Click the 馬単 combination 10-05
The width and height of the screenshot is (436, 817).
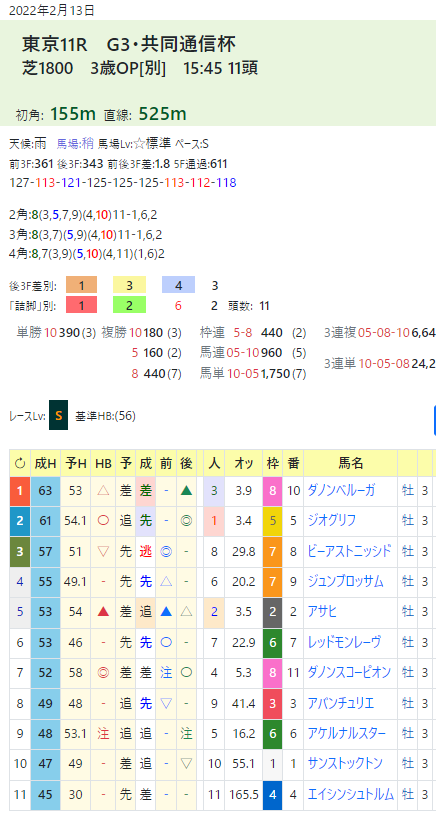pyautogui.click(x=242, y=373)
